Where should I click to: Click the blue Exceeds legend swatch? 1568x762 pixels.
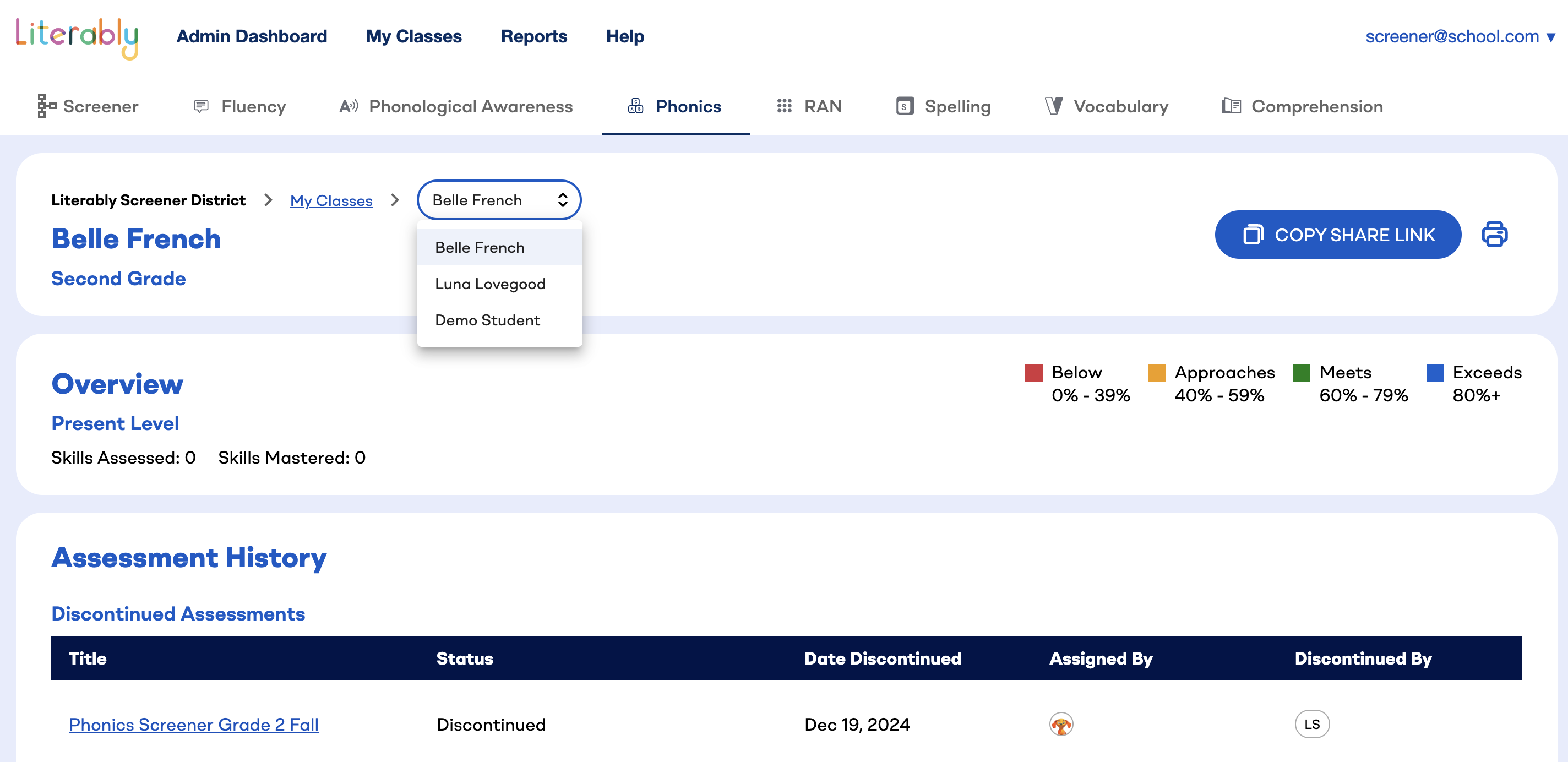(1434, 373)
